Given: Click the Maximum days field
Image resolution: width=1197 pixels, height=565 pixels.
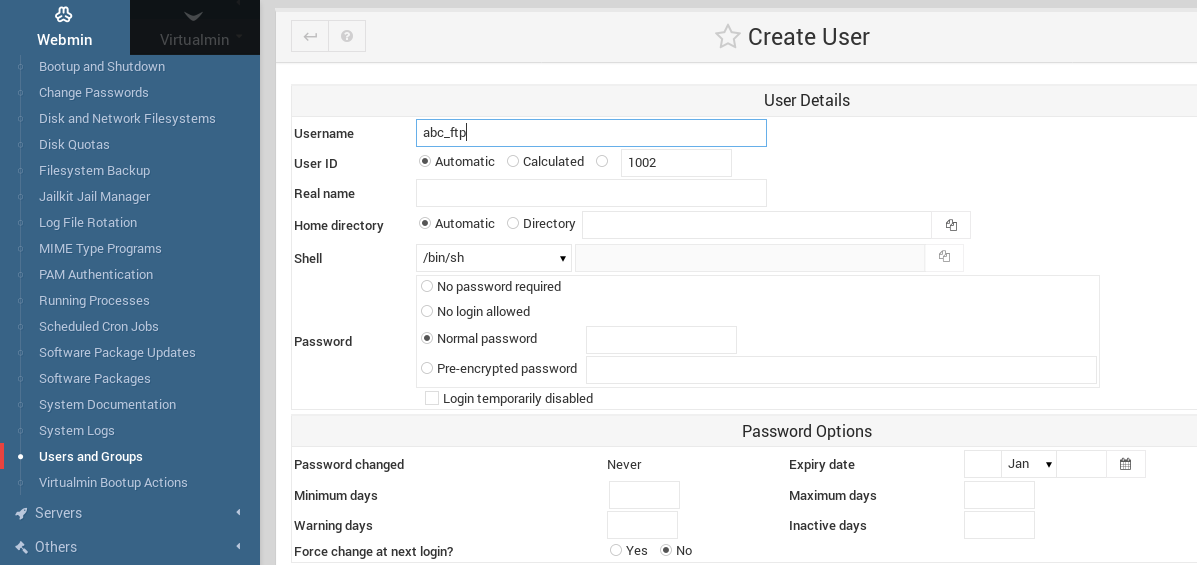Looking at the screenshot, I should click(999, 495).
